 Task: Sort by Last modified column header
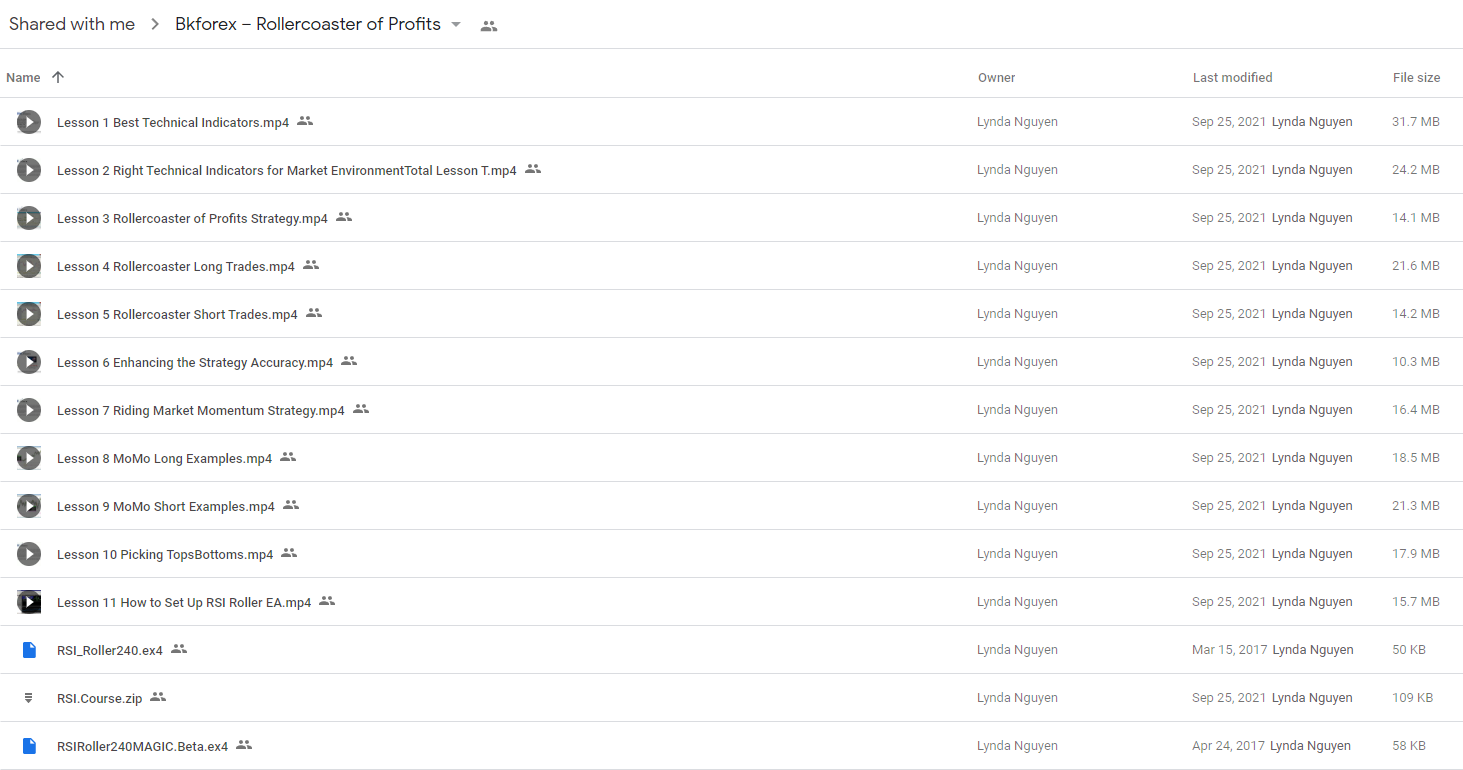tap(1233, 77)
